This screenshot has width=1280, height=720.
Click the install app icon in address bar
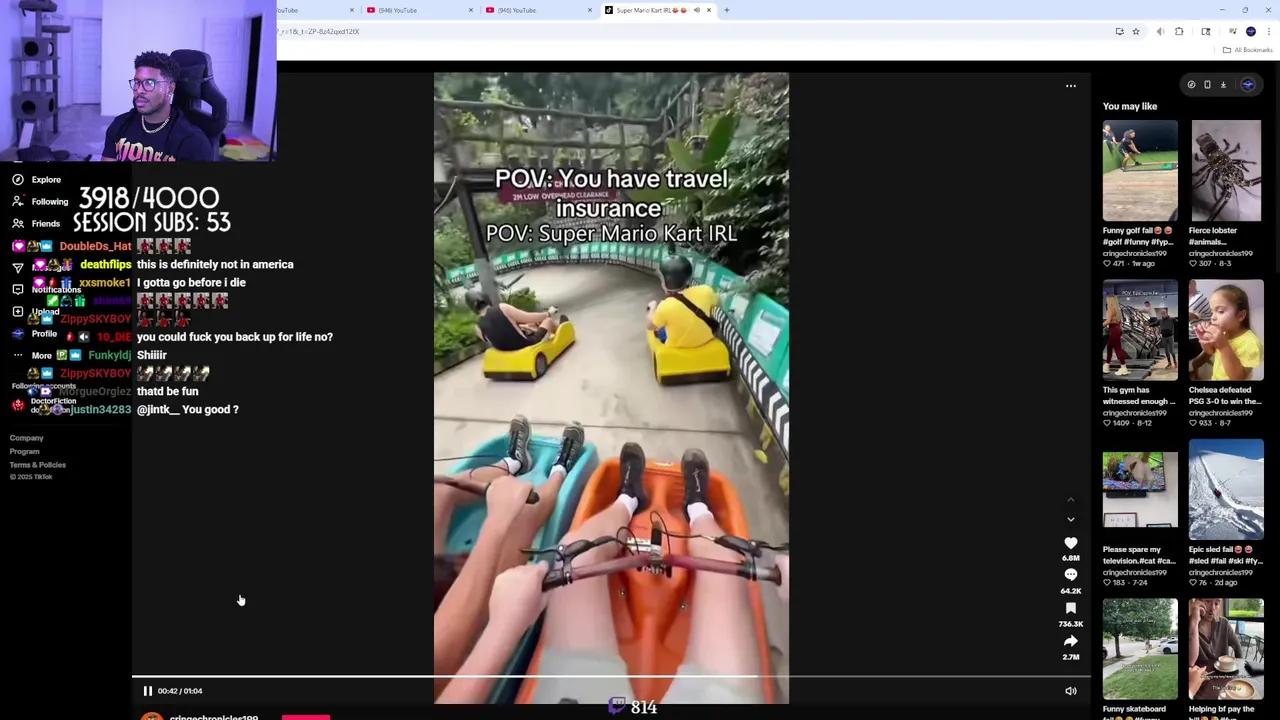tap(1119, 32)
